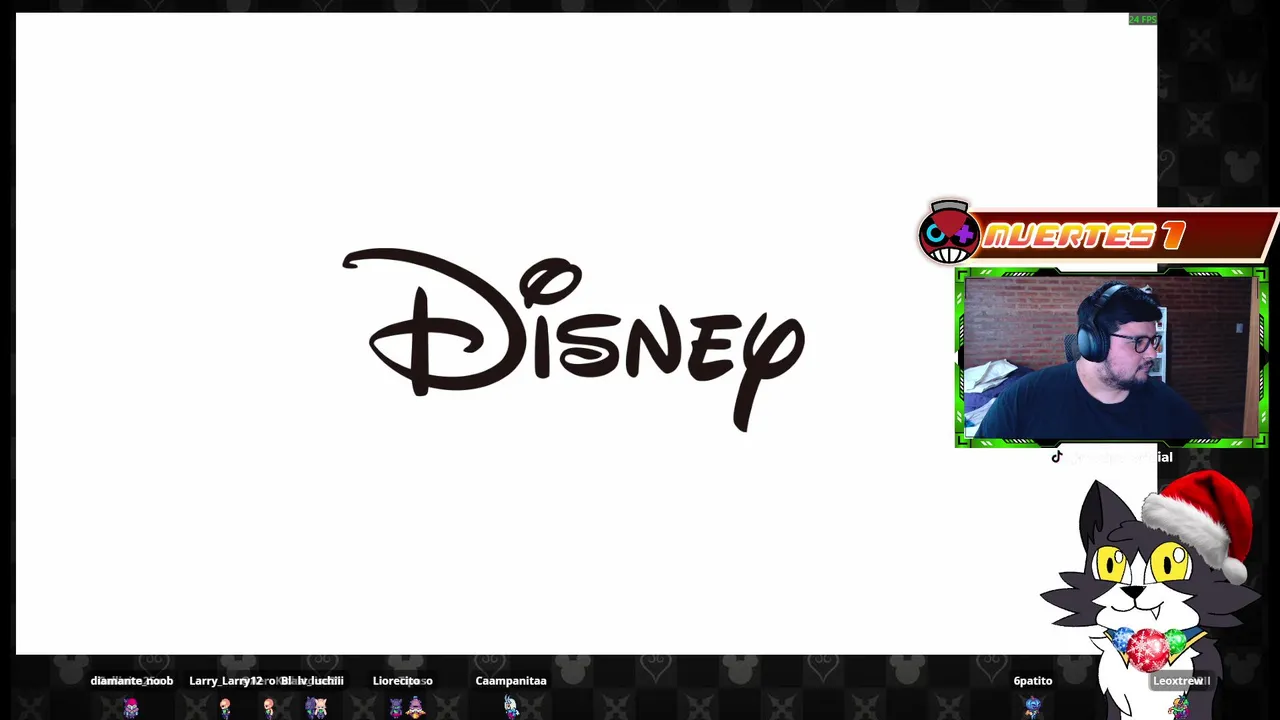Image resolution: width=1280 pixels, height=720 pixels.
Task: Click the Liorecito viewer name
Action: [x=396, y=681]
